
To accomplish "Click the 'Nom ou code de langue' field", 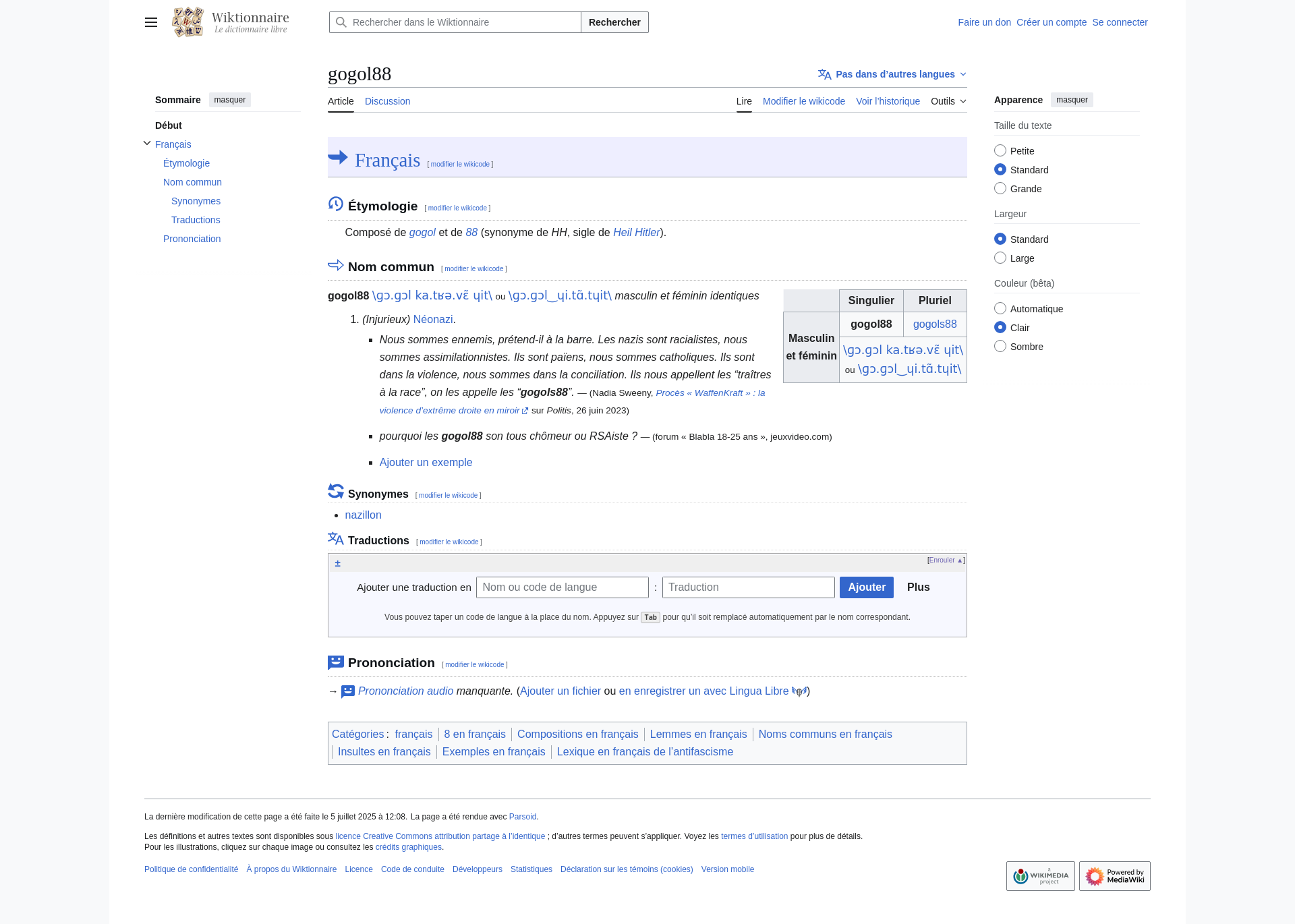I will [562, 587].
